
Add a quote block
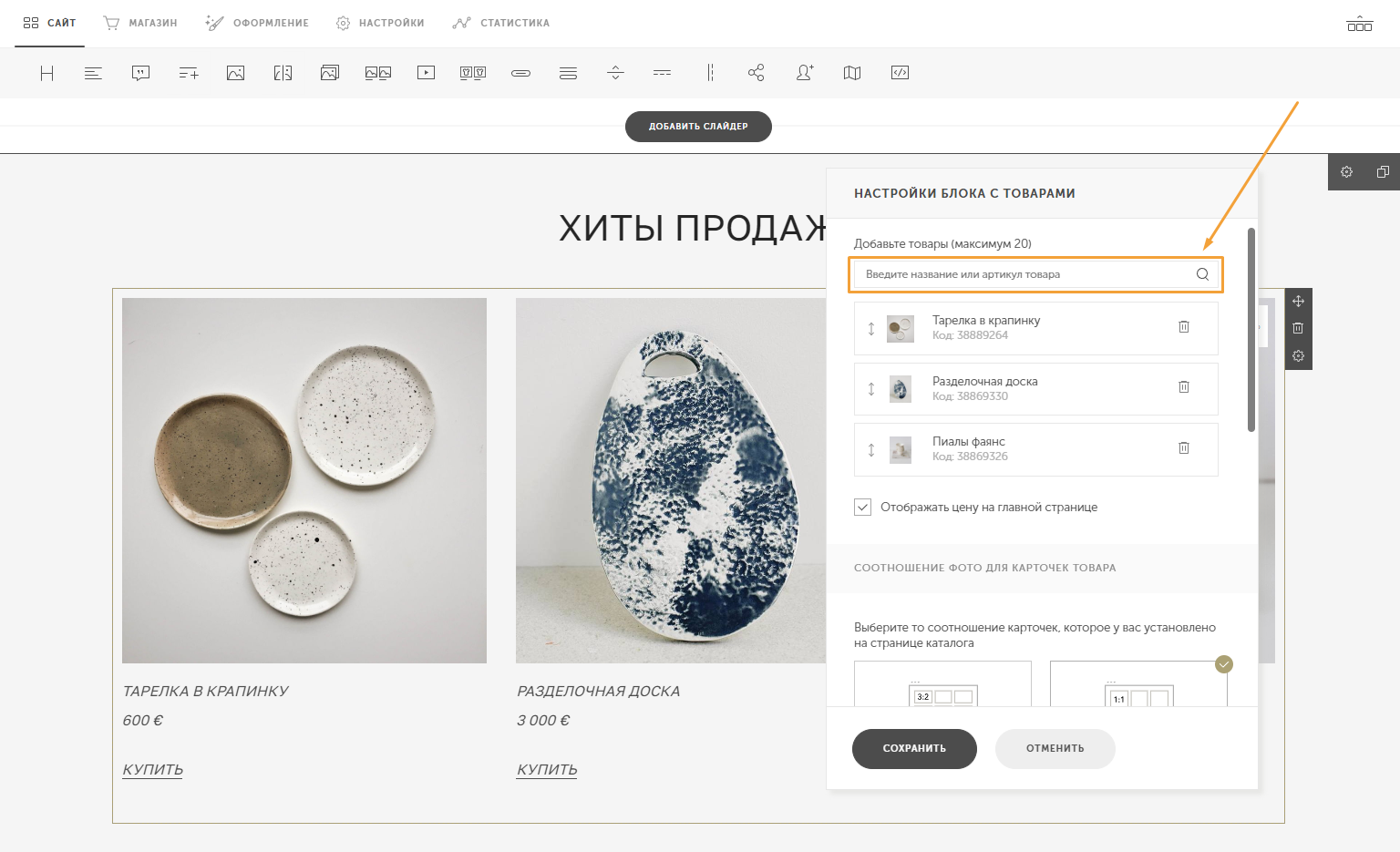pyautogui.click(x=140, y=73)
